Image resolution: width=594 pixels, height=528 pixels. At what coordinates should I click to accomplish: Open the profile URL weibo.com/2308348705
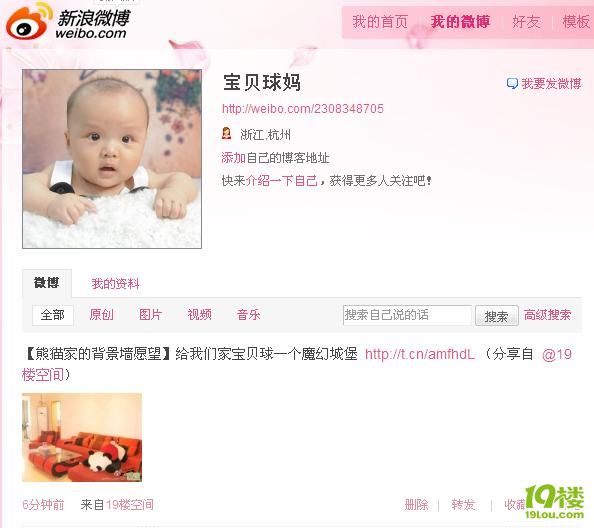tap(303, 109)
